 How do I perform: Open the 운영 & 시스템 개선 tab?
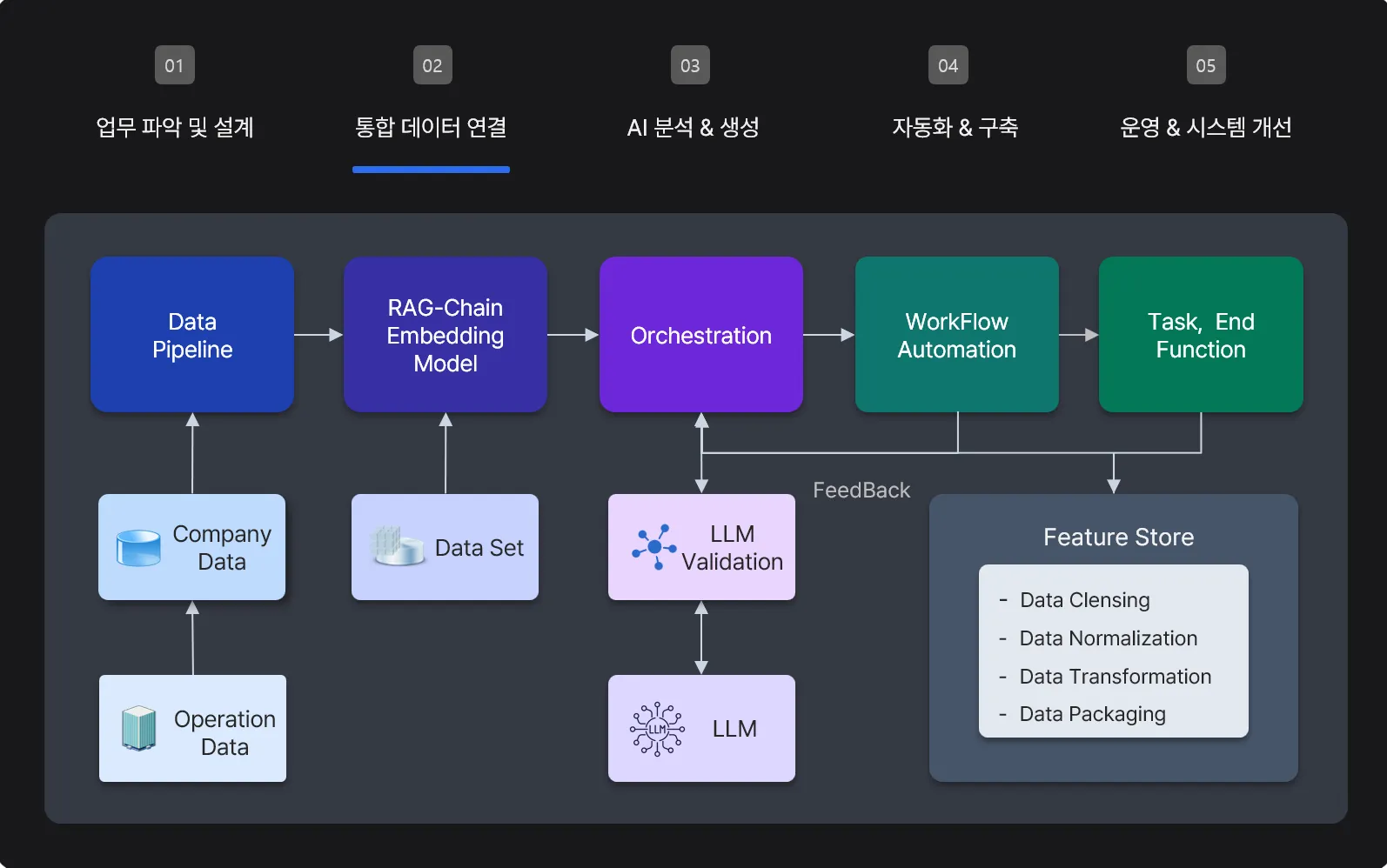coord(1206,128)
